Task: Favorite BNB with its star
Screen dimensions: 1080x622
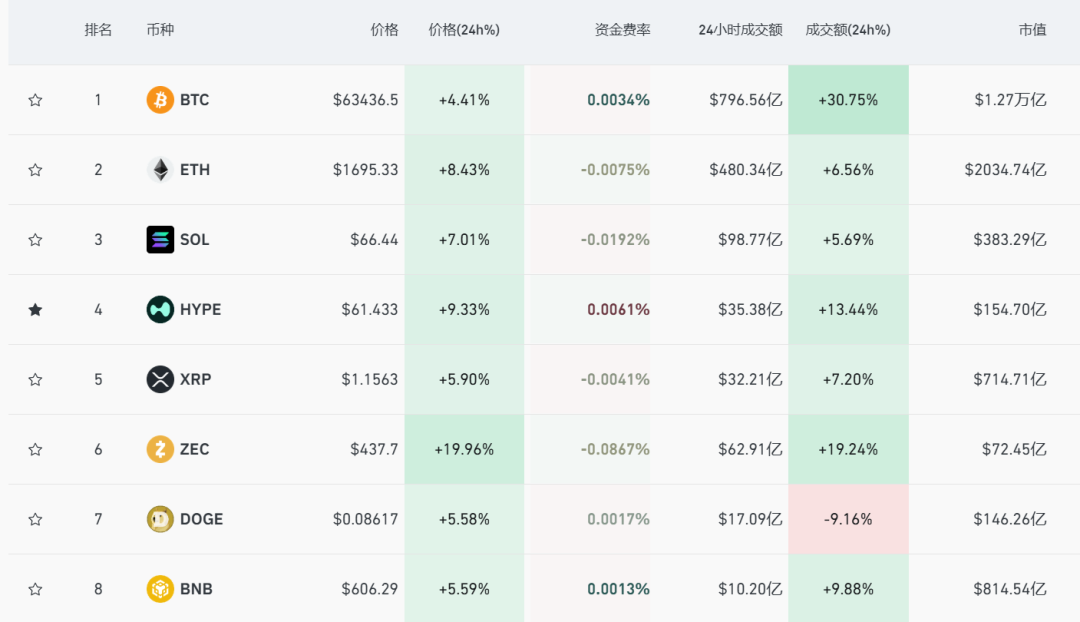Action: point(35,589)
